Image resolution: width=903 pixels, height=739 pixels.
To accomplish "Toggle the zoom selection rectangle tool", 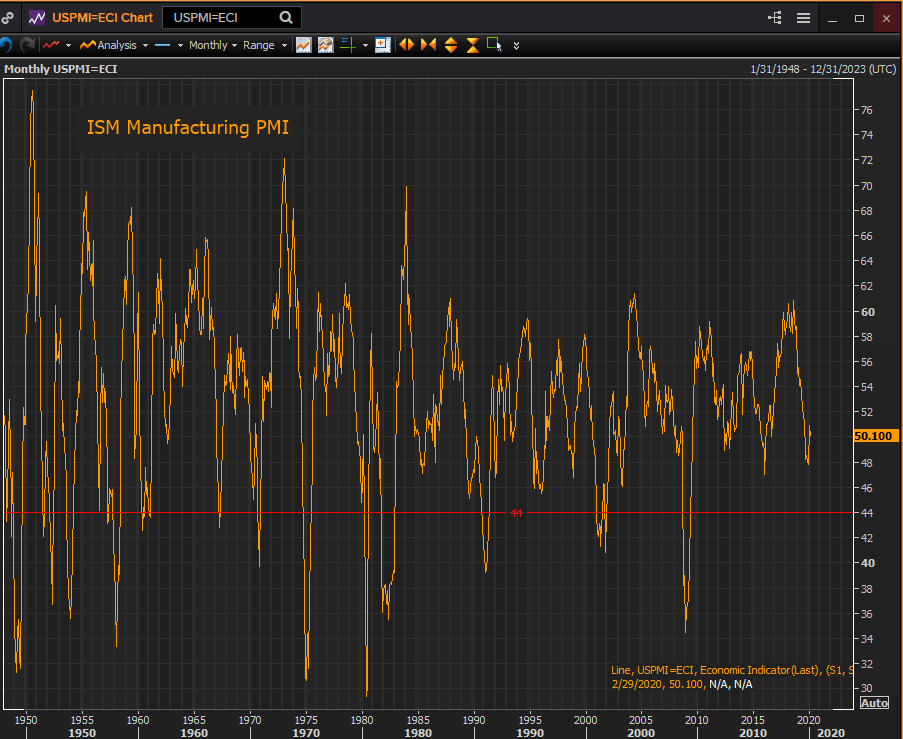I will point(494,45).
